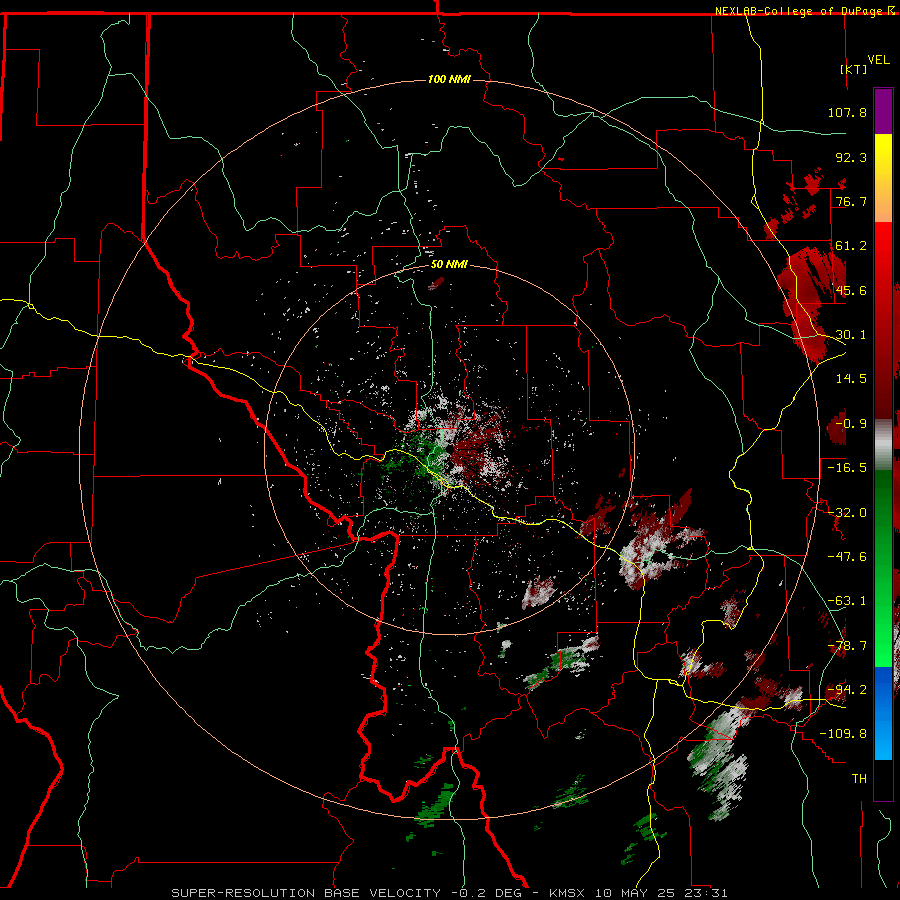
Task: Click the 14.5 velocity scale value
Action: (x=851, y=379)
